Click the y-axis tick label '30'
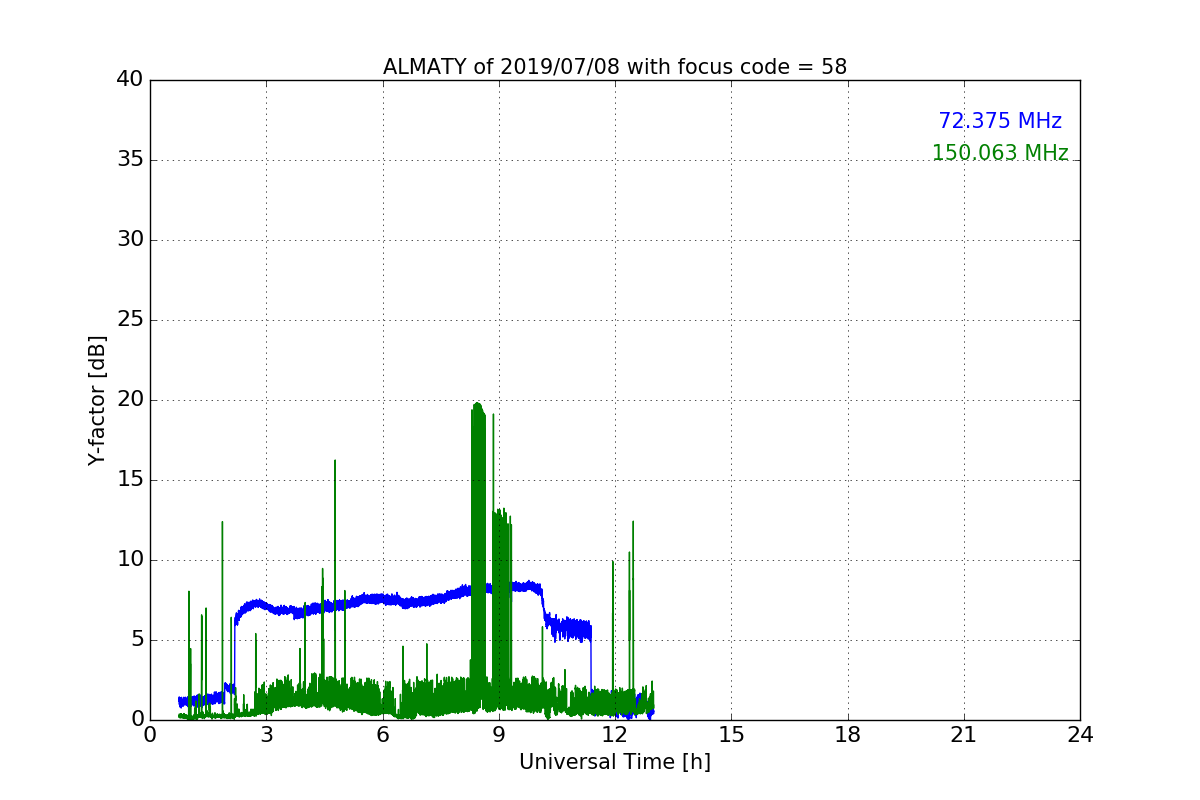This screenshot has width=1200, height=800. (x=130, y=240)
